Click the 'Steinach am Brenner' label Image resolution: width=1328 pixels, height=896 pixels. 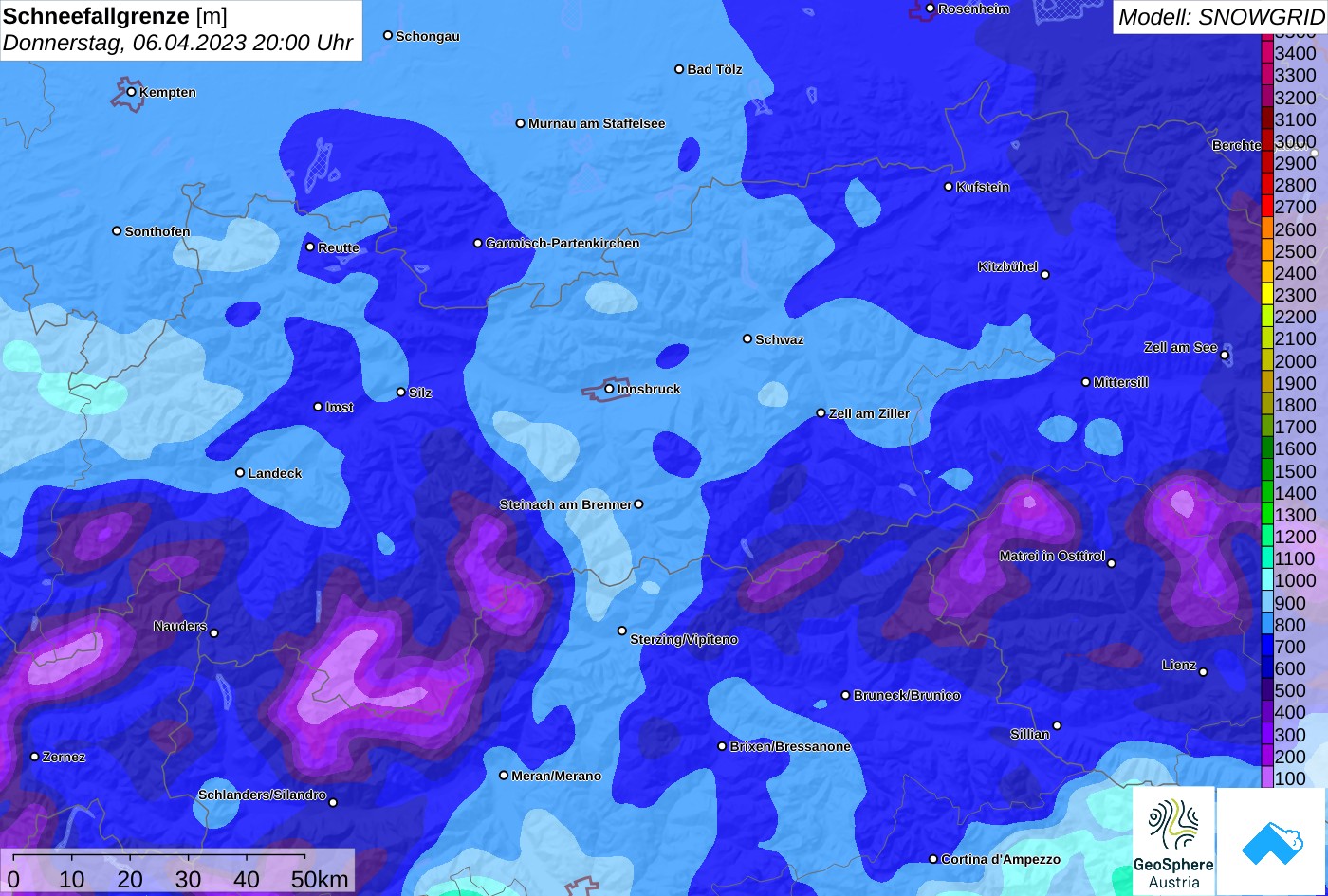(565, 505)
